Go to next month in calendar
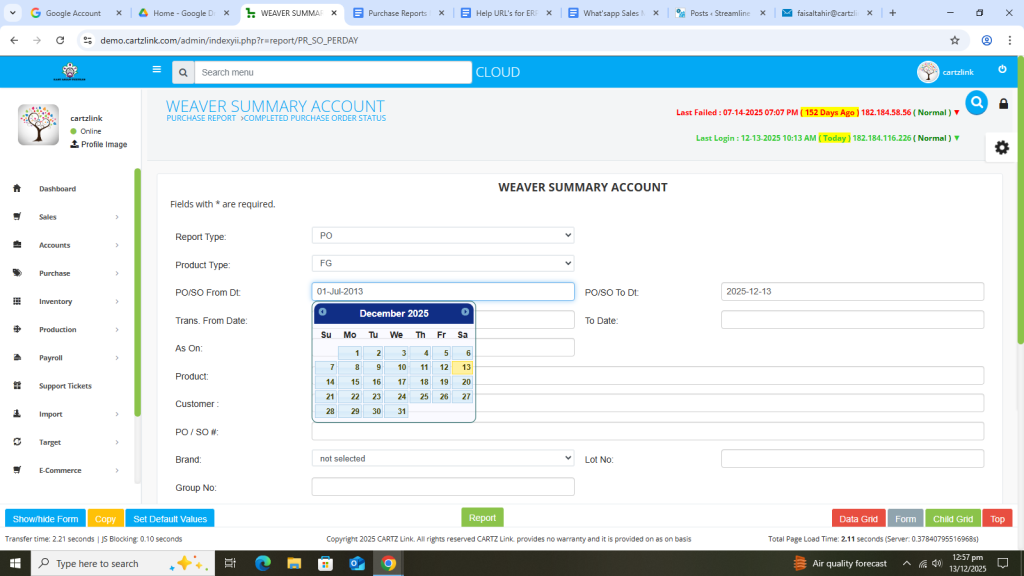Image resolution: width=1024 pixels, height=576 pixels. pyautogui.click(x=465, y=312)
